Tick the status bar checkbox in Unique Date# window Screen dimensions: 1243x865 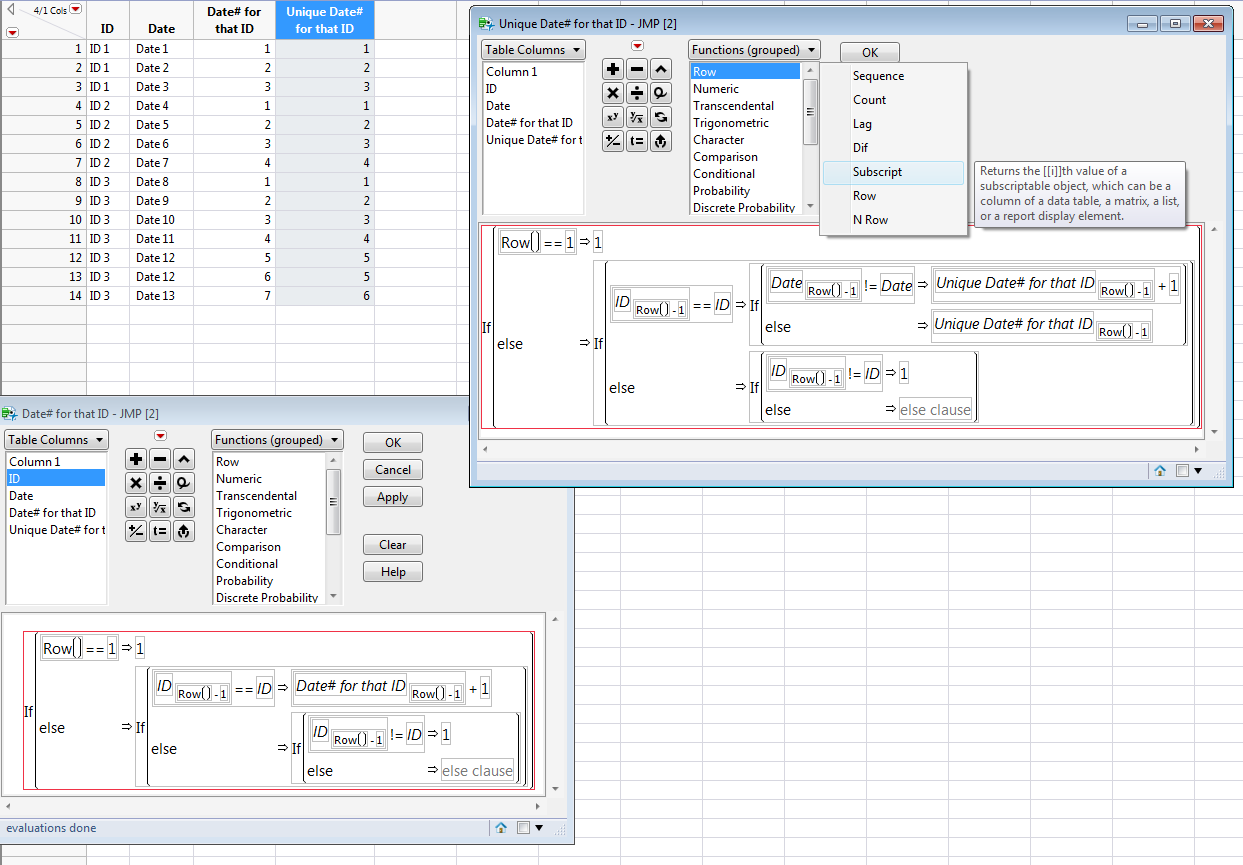tap(1183, 470)
